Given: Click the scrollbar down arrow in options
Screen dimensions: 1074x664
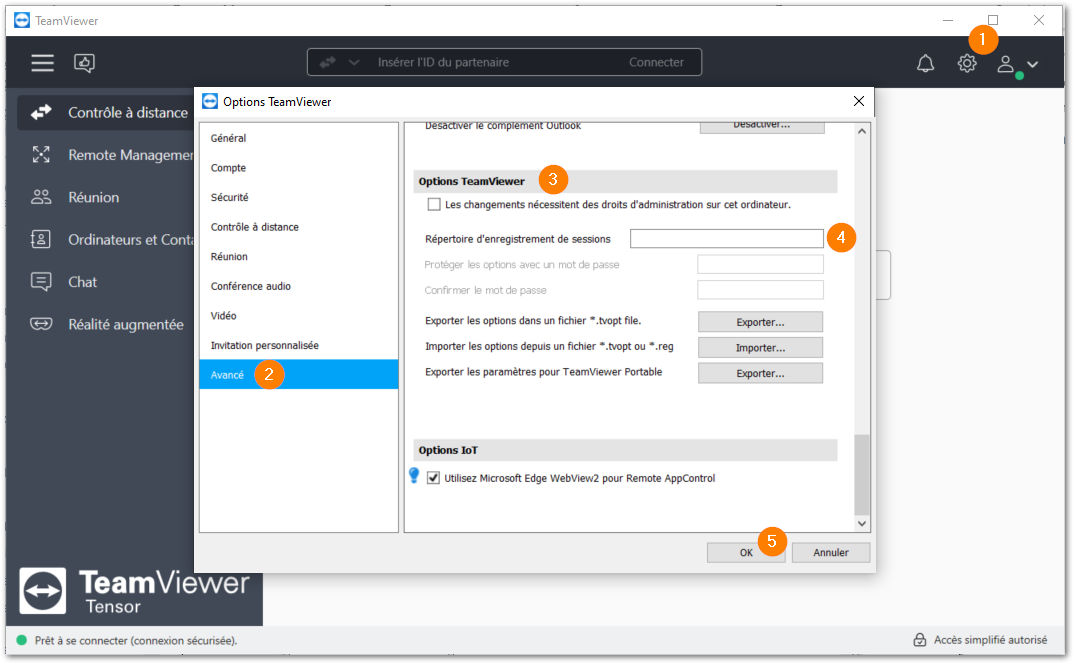Looking at the screenshot, I should tap(862, 524).
